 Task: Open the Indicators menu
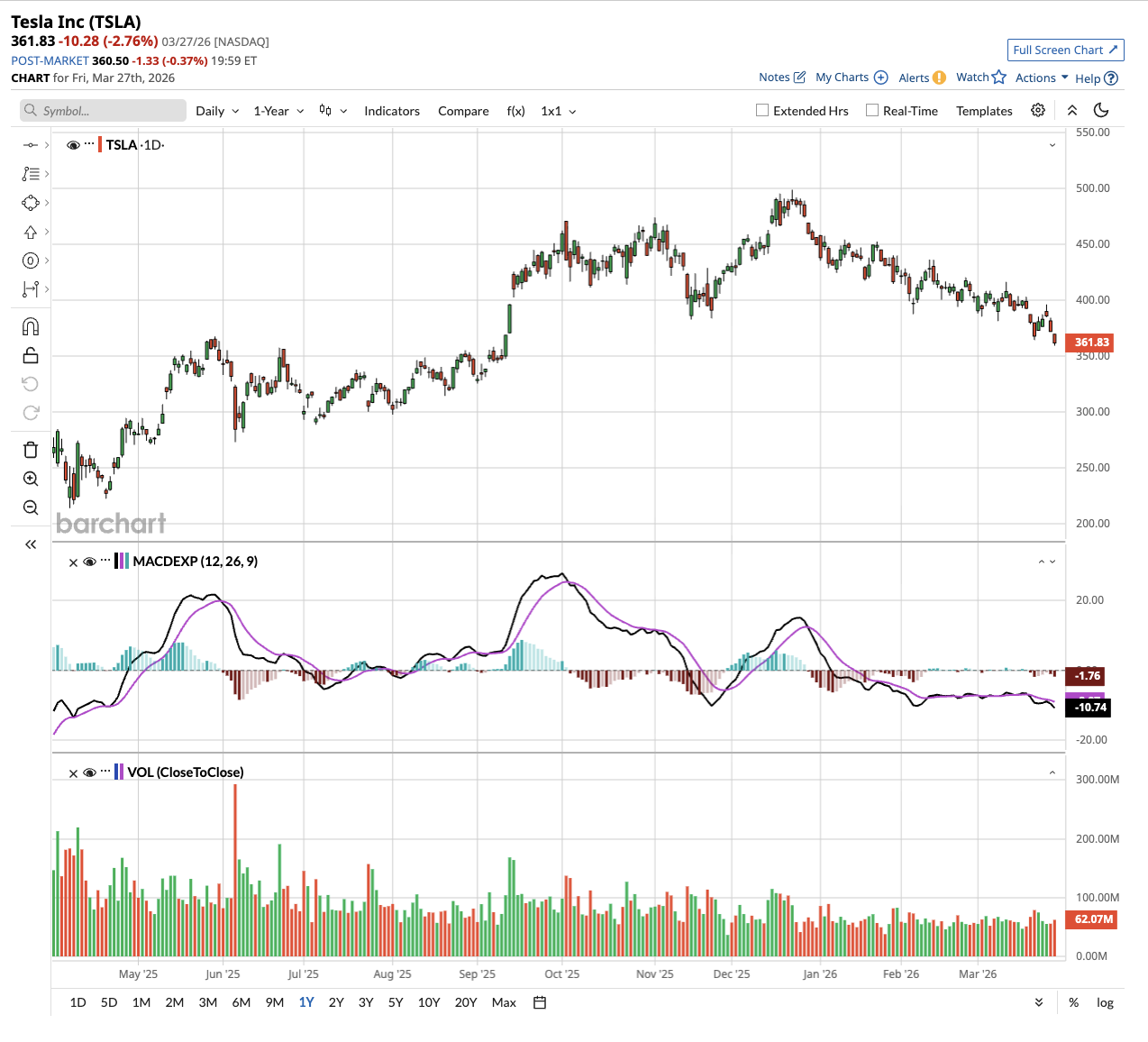click(392, 111)
